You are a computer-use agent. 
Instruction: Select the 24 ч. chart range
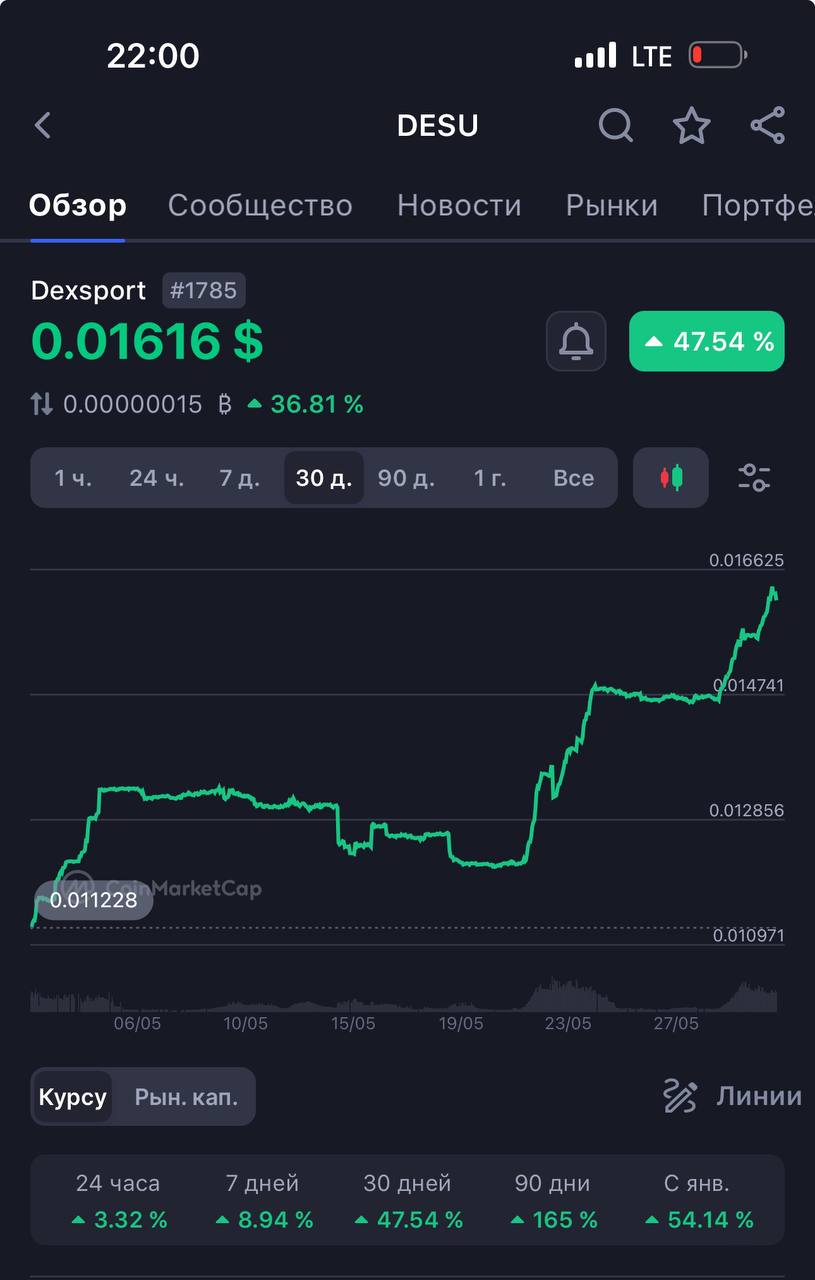coord(157,478)
